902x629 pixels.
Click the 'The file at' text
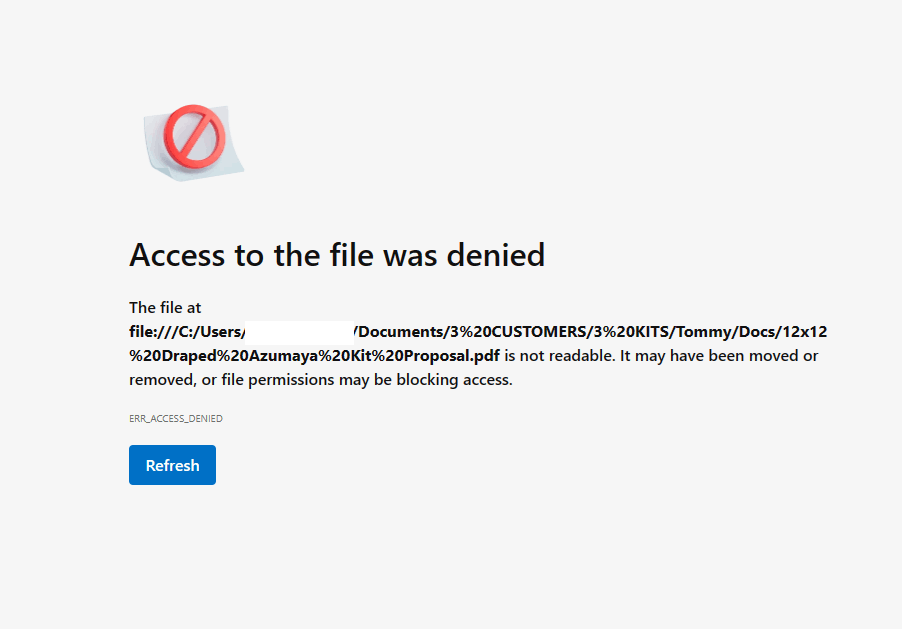tap(165, 308)
